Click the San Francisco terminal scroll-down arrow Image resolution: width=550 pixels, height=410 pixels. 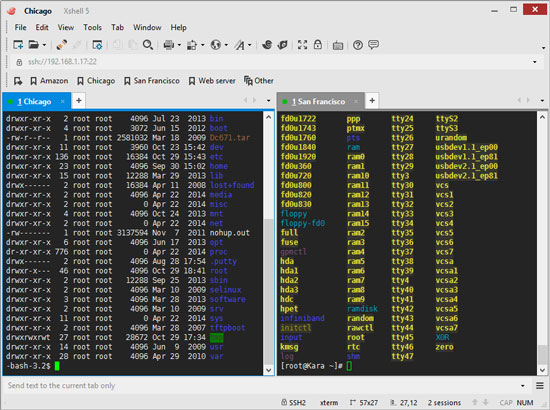(x=542, y=370)
